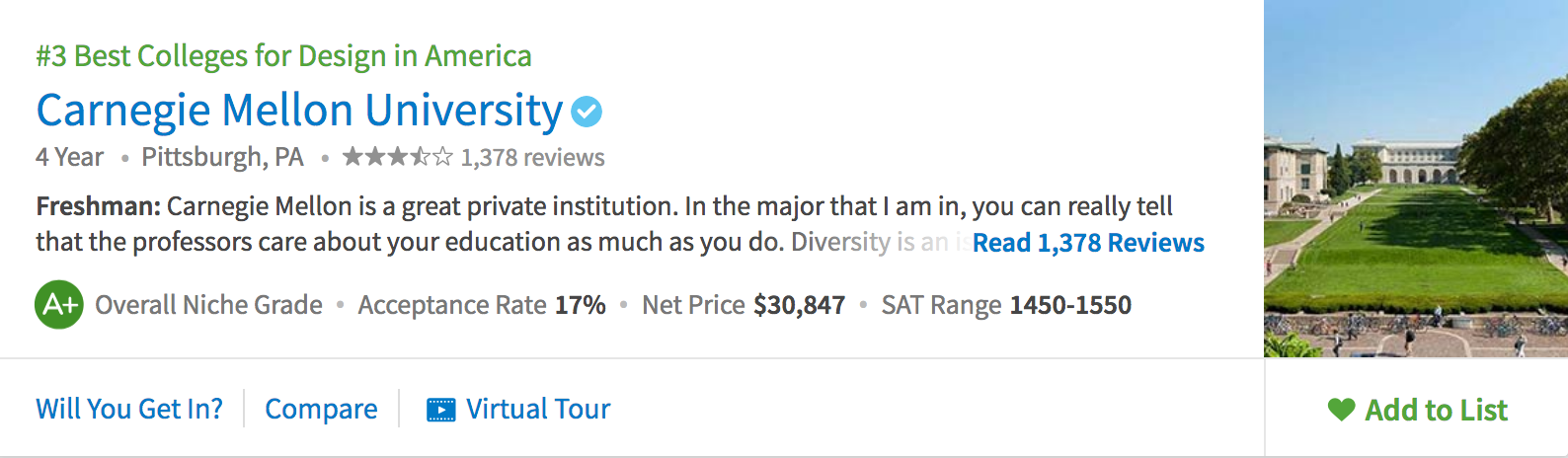Click the Add to List label
The height and width of the screenshot is (458, 1568).
tap(1436, 410)
